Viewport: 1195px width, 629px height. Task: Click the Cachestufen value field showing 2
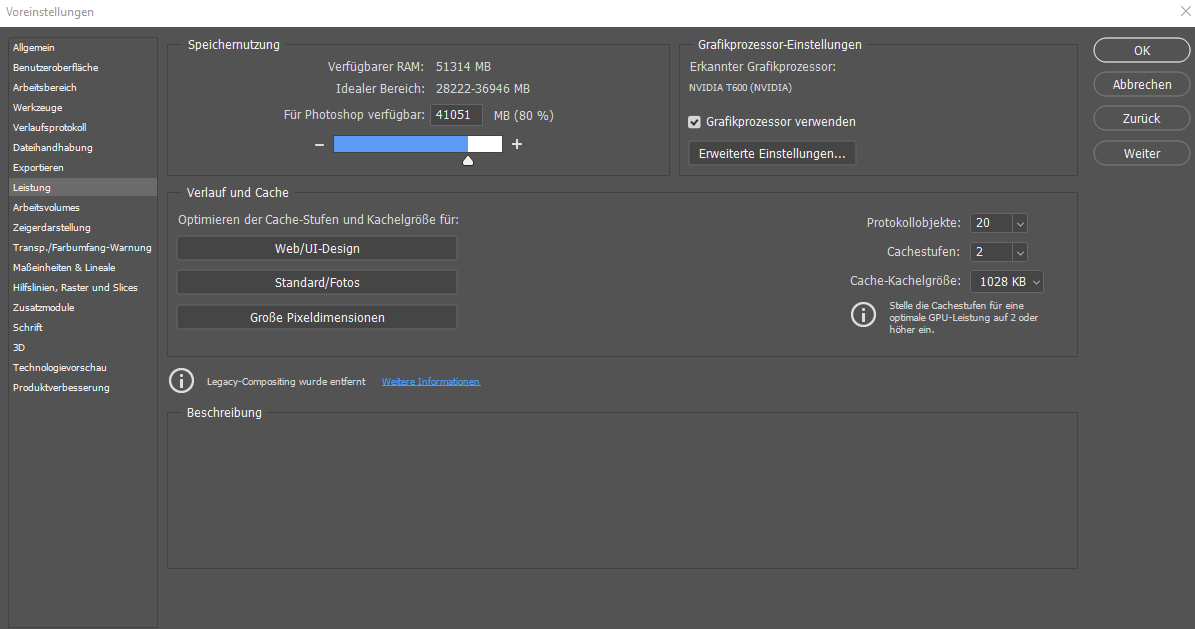pos(991,252)
